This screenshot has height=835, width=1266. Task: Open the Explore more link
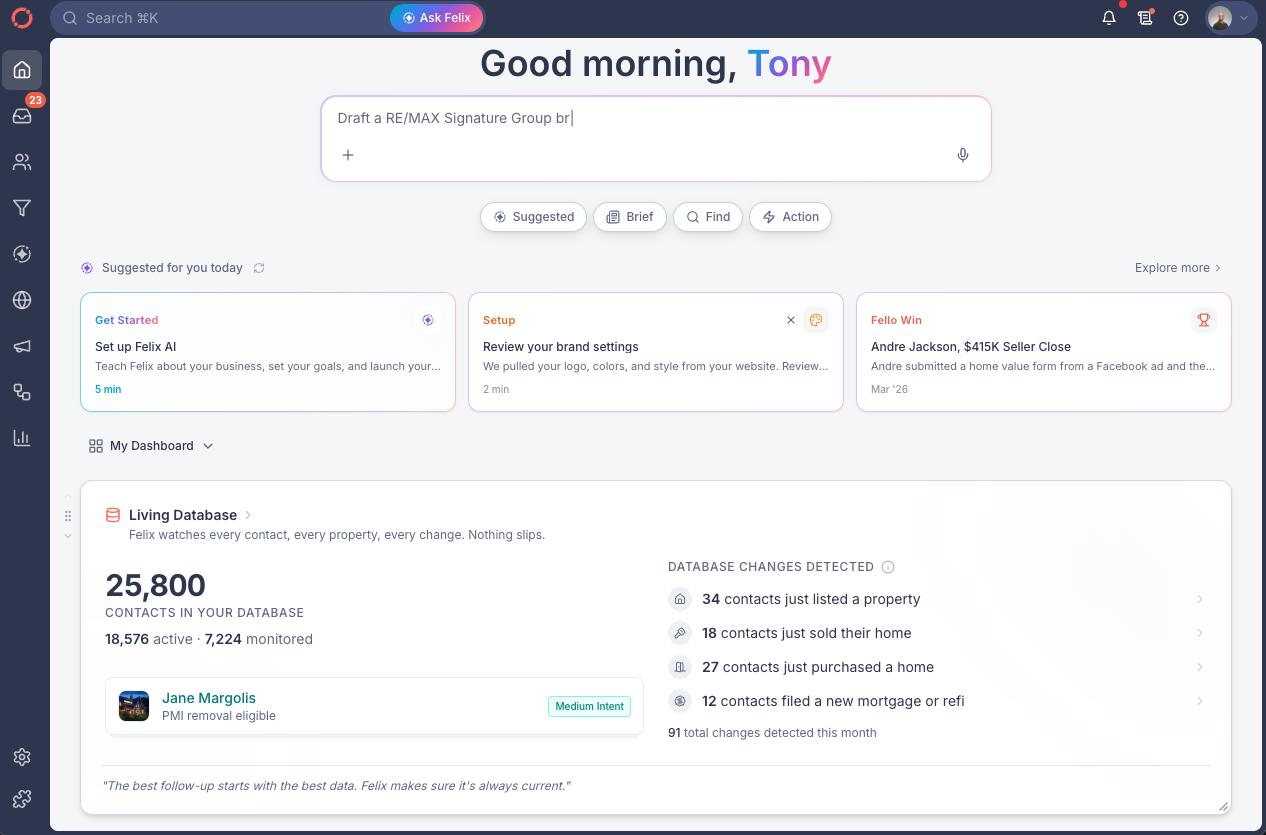tap(1178, 268)
